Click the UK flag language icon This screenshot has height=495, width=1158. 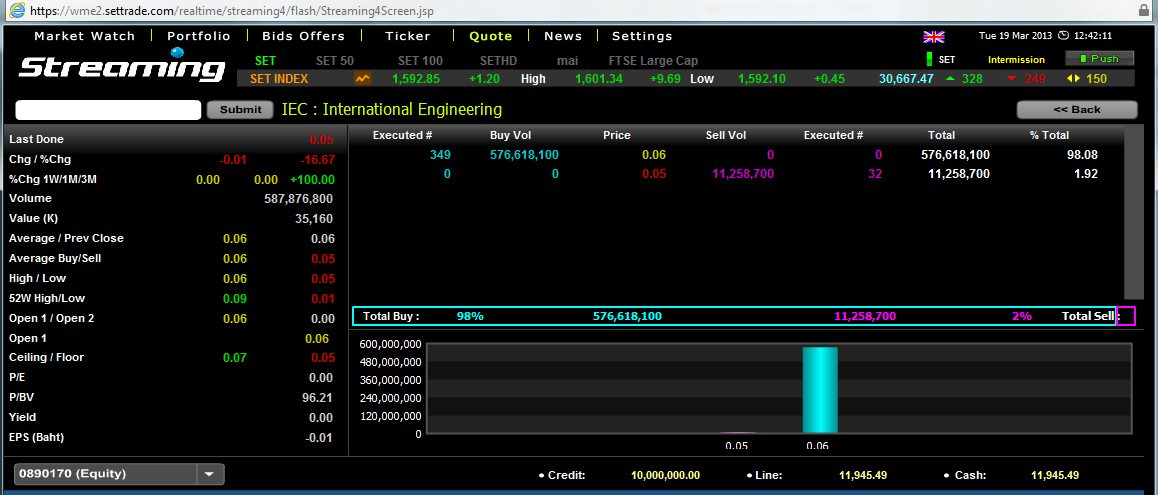(x=934, y=36)
